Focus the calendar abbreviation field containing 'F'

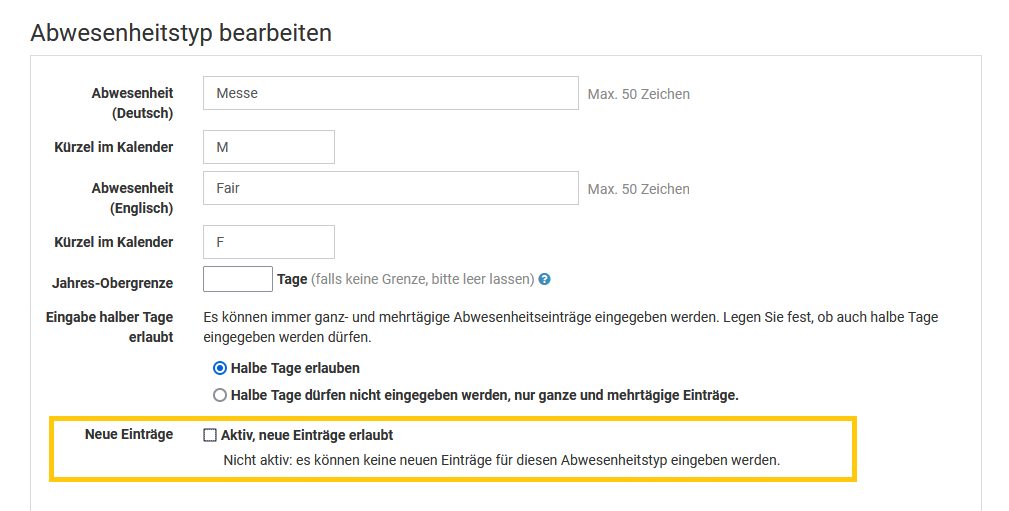268,242
